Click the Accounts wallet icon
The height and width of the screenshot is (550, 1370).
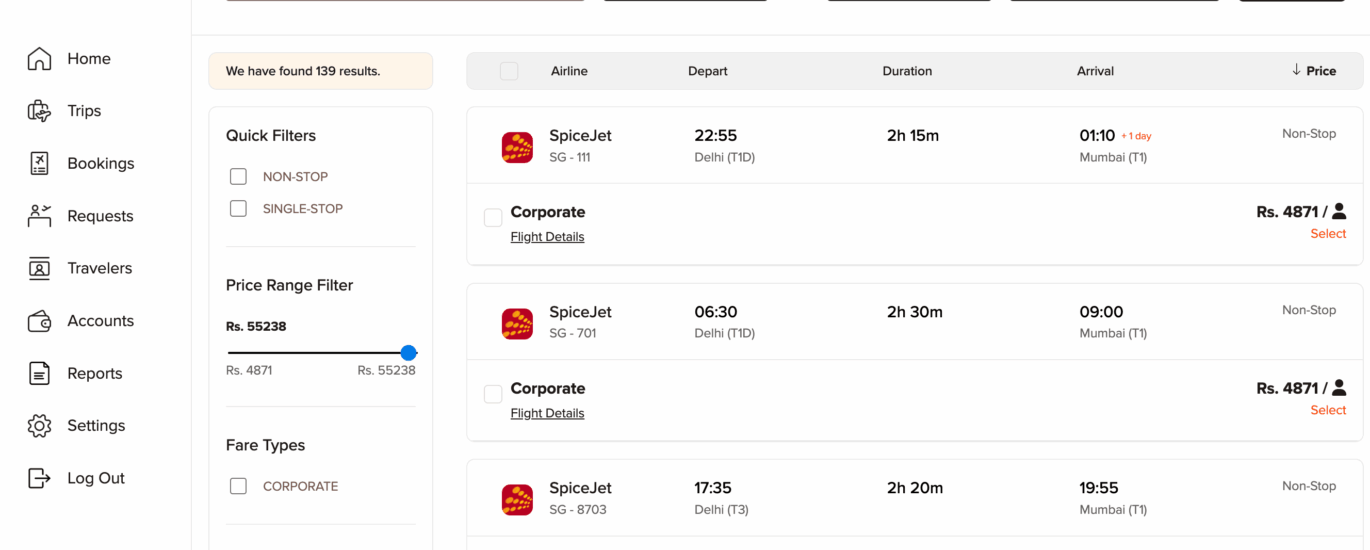coord(39,321)
